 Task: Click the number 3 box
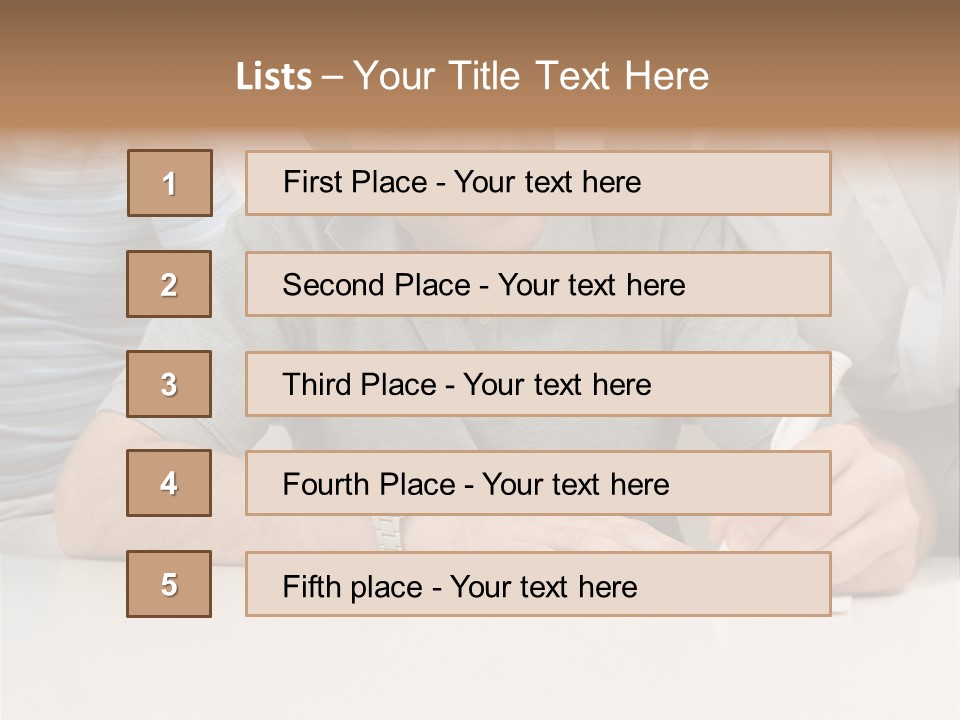(169, 384)
